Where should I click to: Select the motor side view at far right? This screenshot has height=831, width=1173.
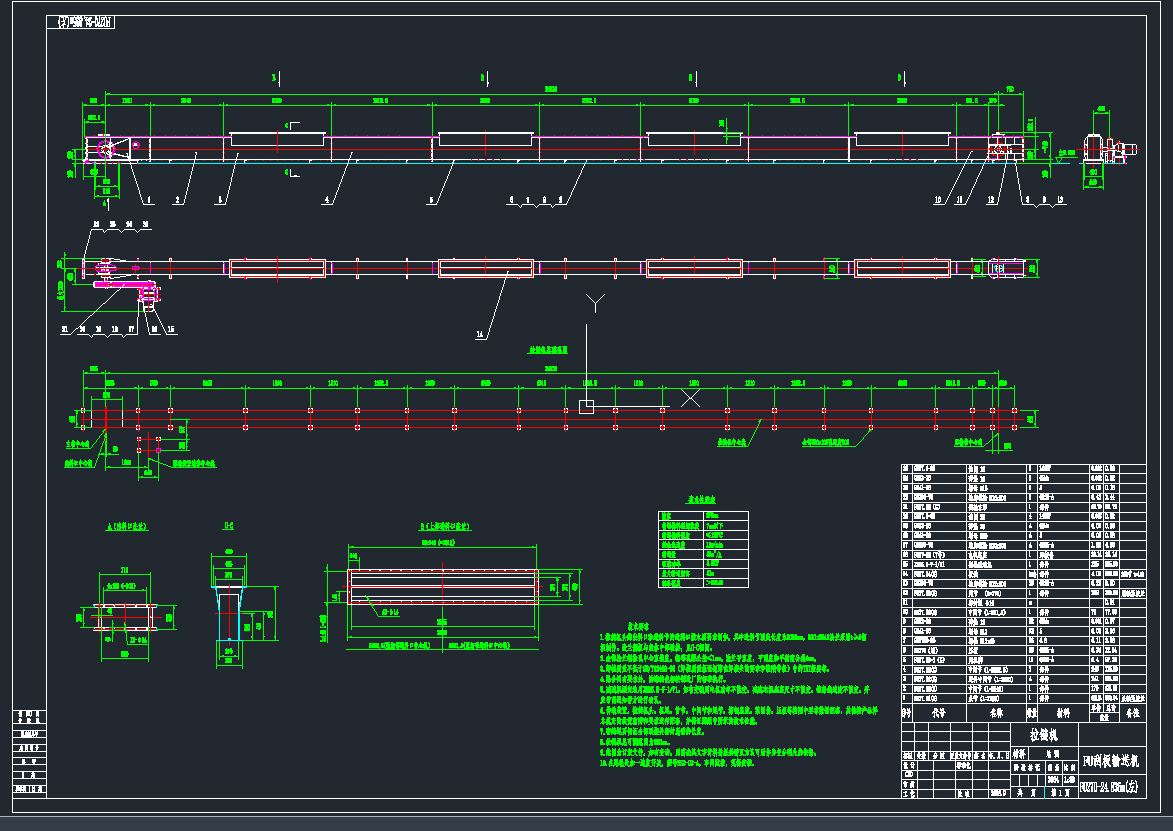click(x=1109, y=148)
